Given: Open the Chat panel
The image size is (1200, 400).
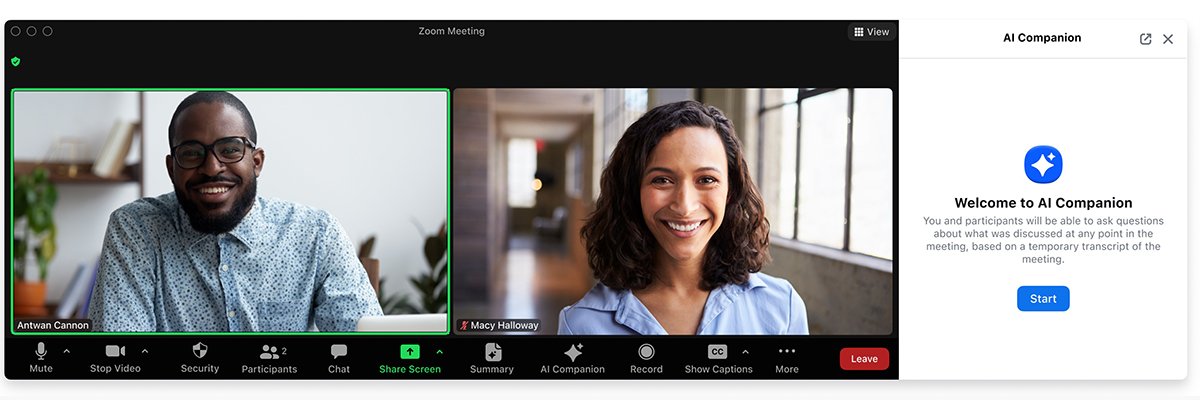Looking at the screenshot, I should (339, 357).
